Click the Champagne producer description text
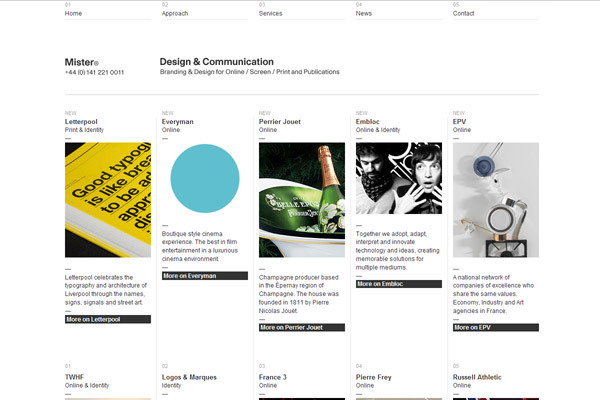 [x=299, y=294]
